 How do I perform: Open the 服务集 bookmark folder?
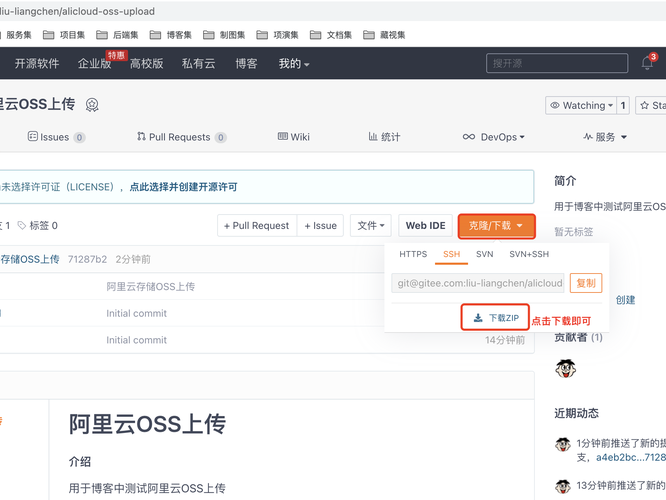(x=16, y=35)
